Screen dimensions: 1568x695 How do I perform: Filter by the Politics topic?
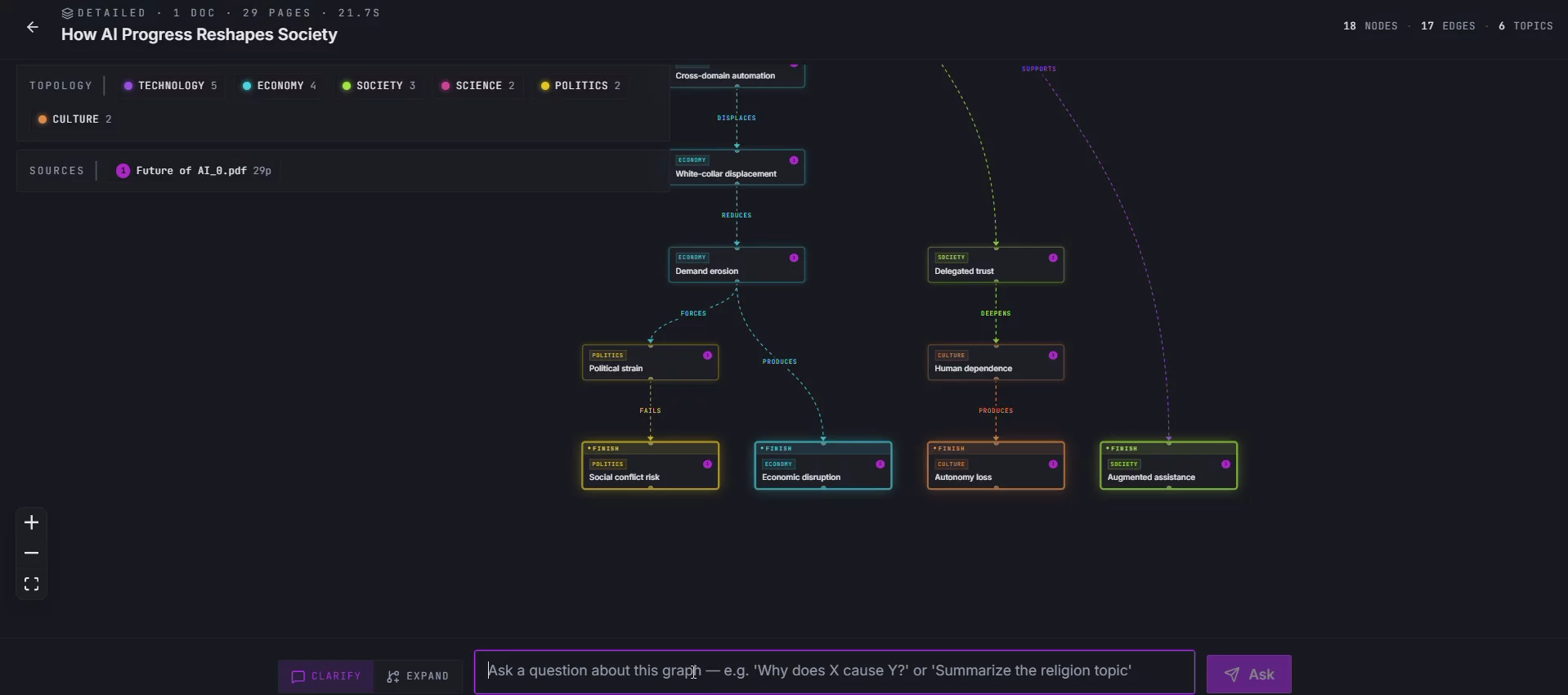pos(580,86)
